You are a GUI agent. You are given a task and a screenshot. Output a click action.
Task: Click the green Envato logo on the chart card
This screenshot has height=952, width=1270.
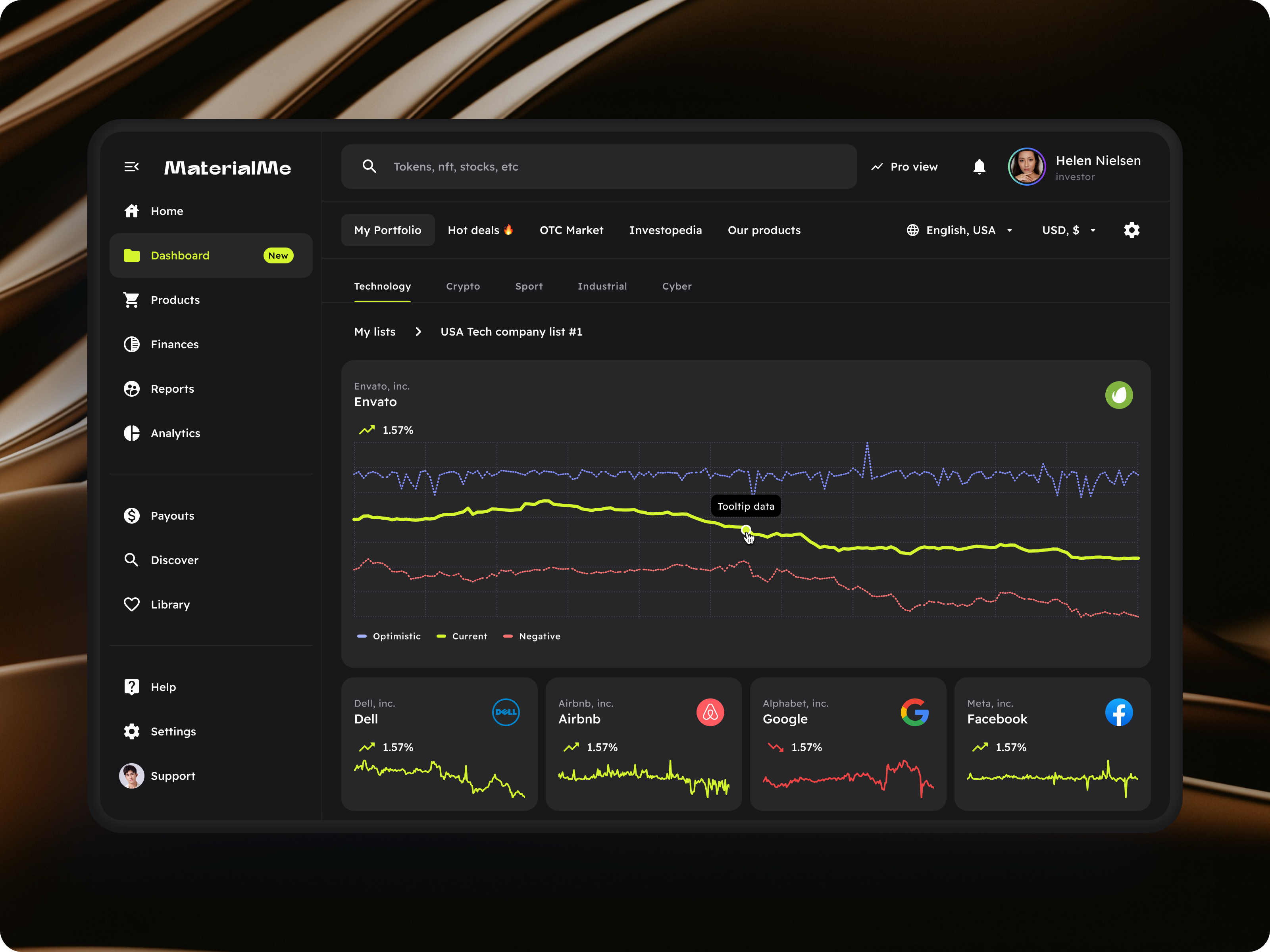(1119, 395)
